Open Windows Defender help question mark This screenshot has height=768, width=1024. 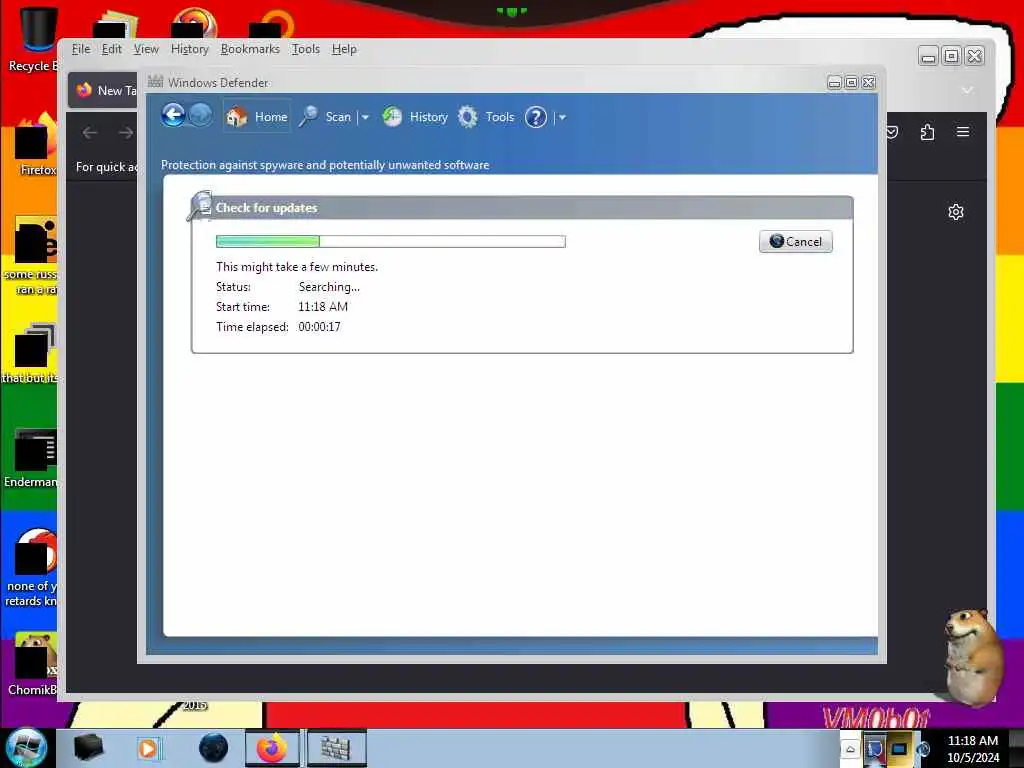point(536,118)
